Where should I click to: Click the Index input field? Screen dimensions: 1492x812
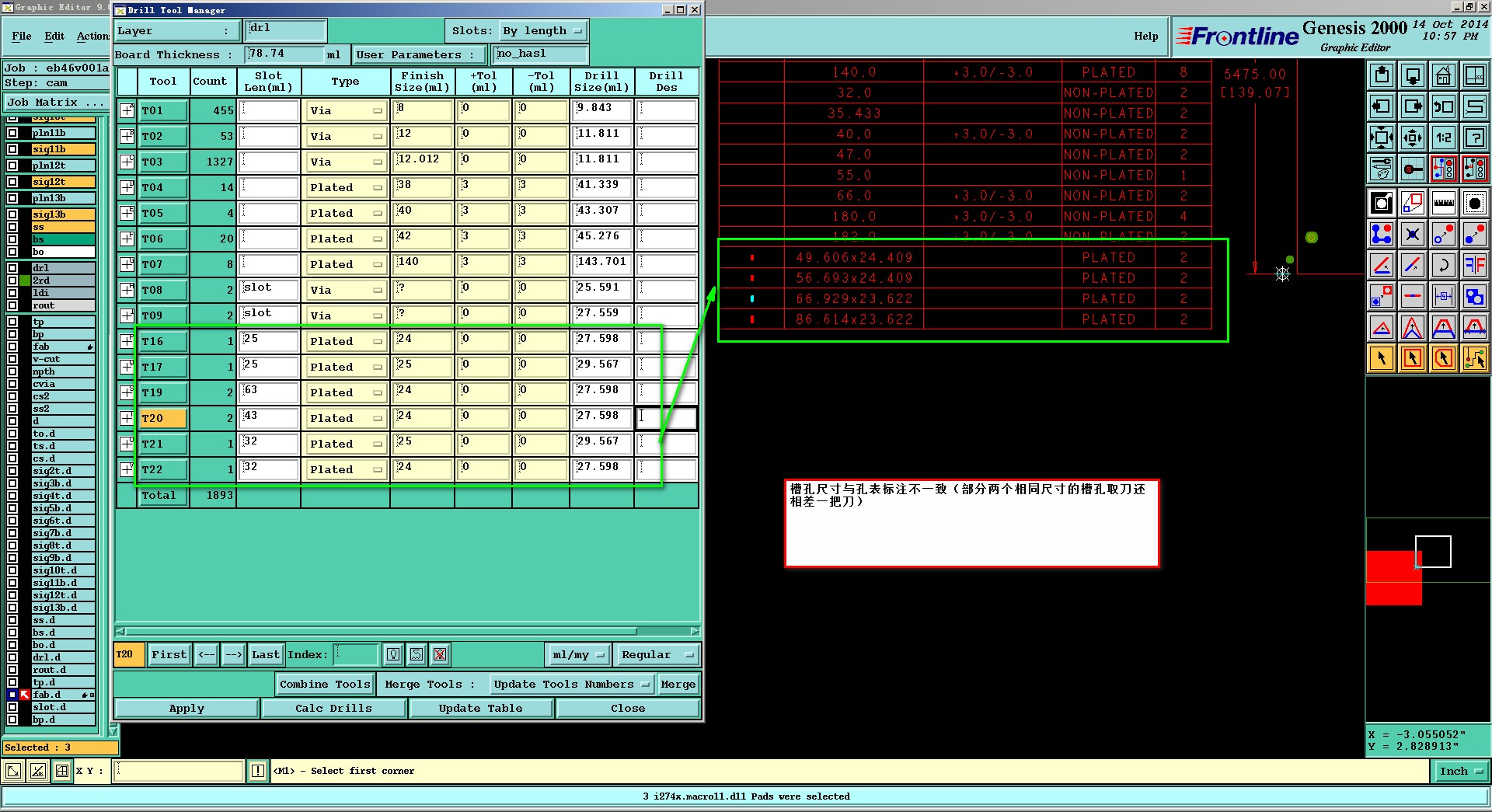(x=356, y=654)
